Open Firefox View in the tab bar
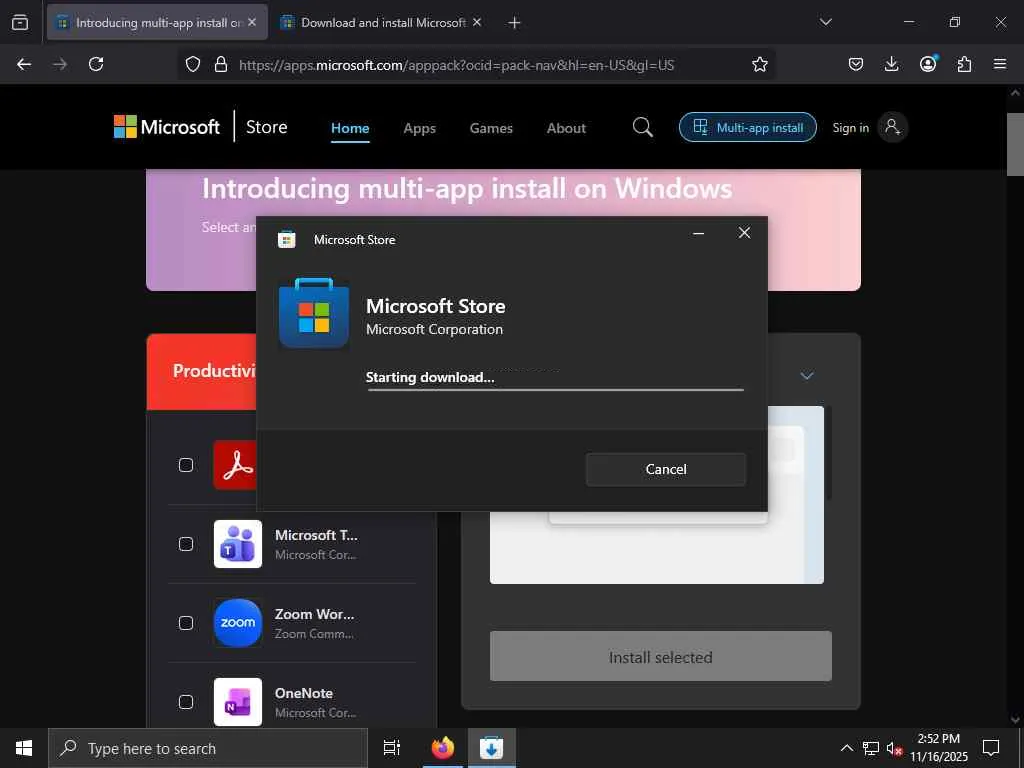This screenshot has width=1024, height=768. pos(20,22)
